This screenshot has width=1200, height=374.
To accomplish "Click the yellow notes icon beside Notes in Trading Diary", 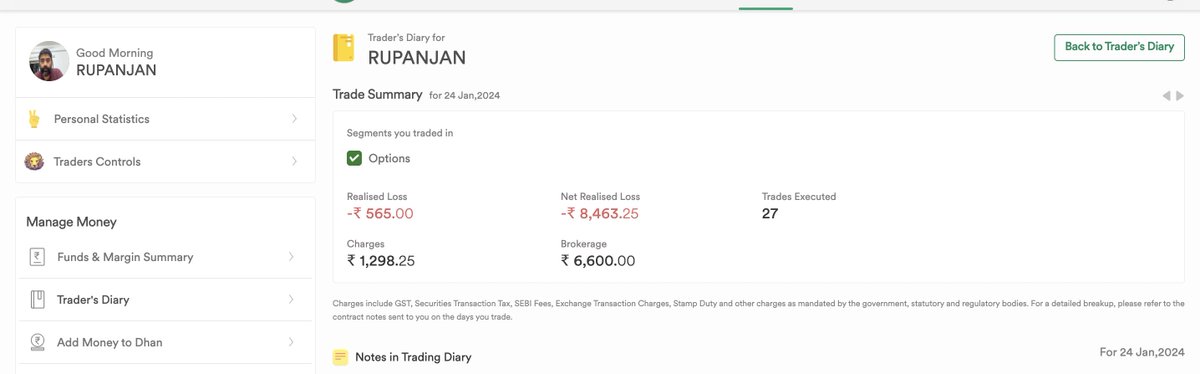I will pos(340,357).
